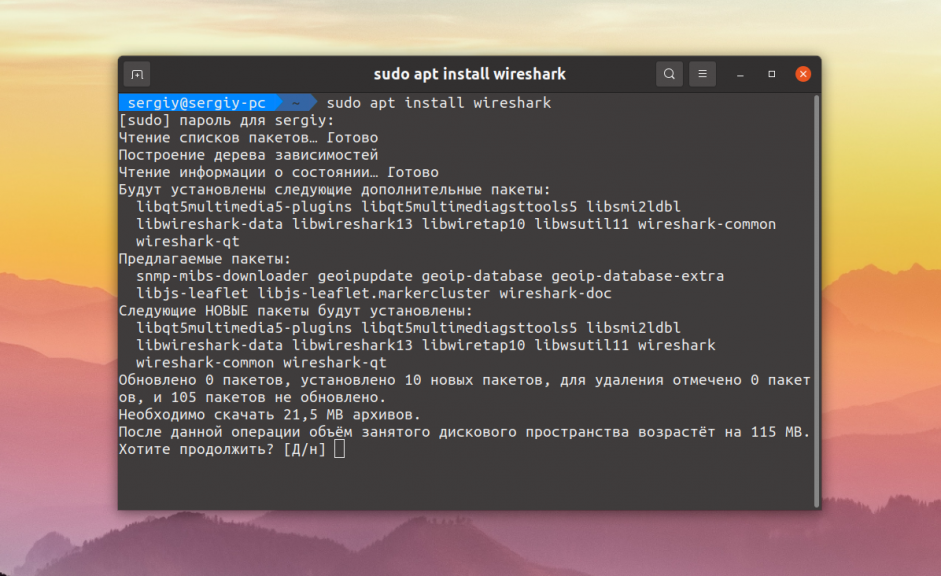Open the terminal search

pos(669,74)
